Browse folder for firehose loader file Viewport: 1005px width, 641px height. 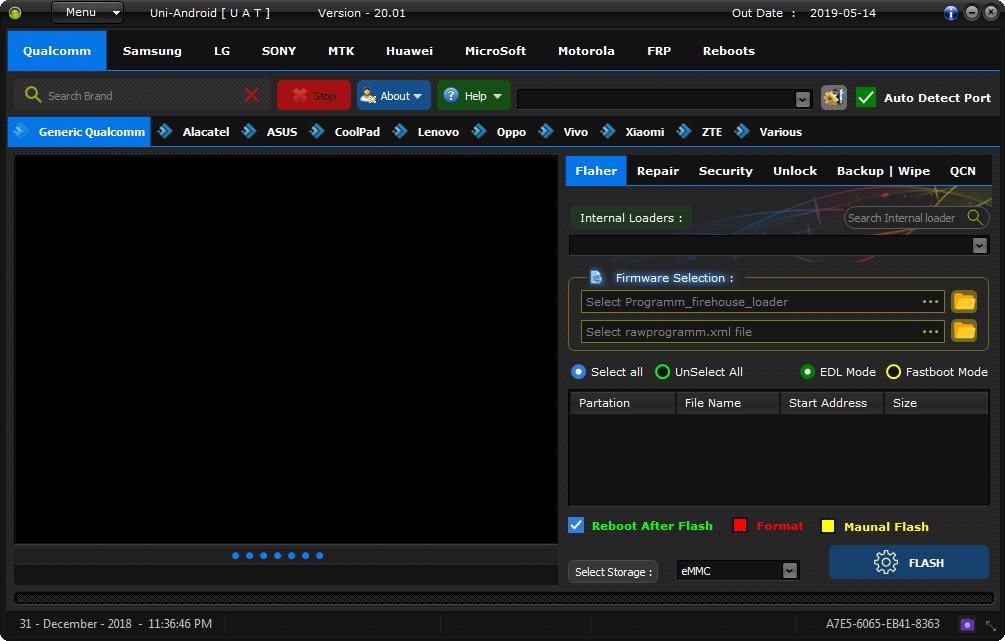pyautogui.click(x=964, y=301)
